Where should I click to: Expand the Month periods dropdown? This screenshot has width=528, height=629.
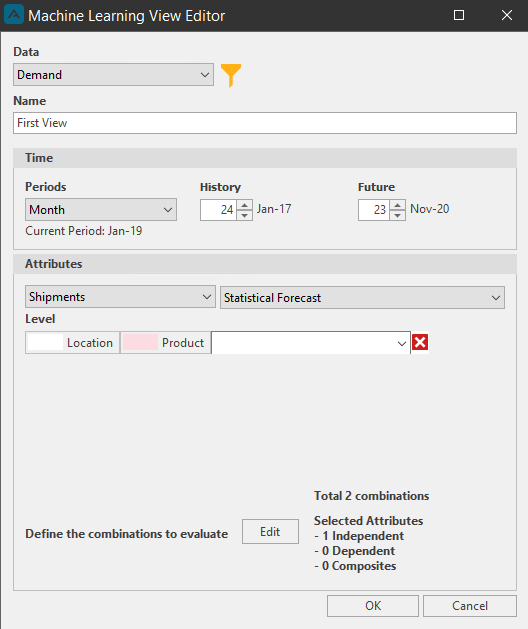click(x=101, y=209)
